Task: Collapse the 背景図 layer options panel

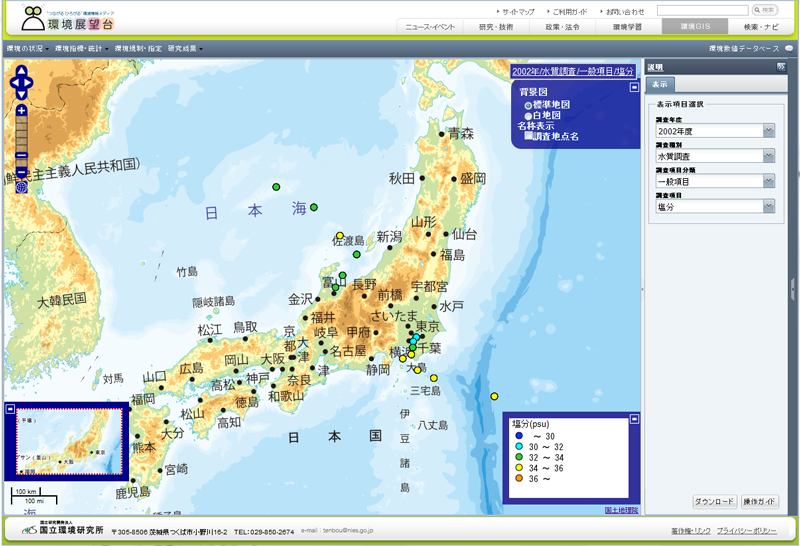Action: coord(634,88)
